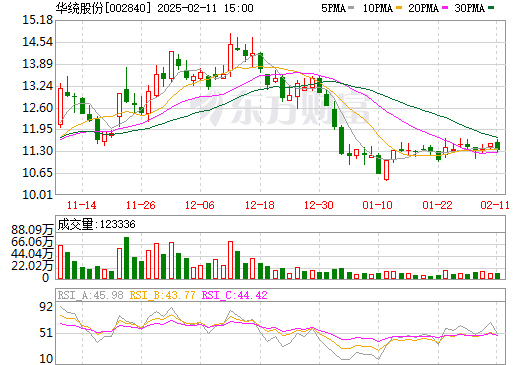This screenshot has height=365, width=520.
Task: Click the 成交量:123336 volume label
Action: tap(97, 224)
